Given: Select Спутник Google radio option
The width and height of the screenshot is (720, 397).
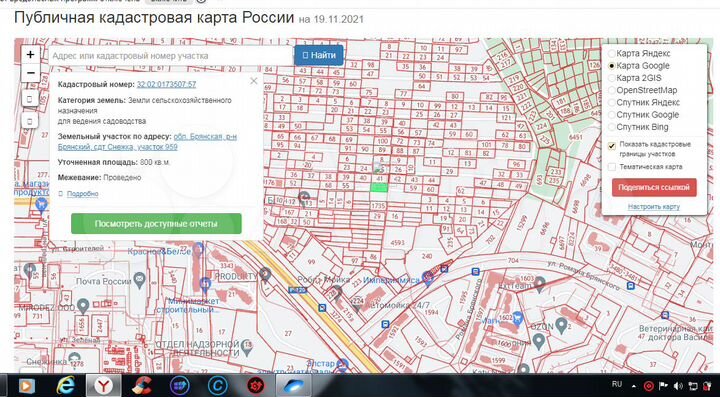Looking at the screenshot, I should coord(612,115).
